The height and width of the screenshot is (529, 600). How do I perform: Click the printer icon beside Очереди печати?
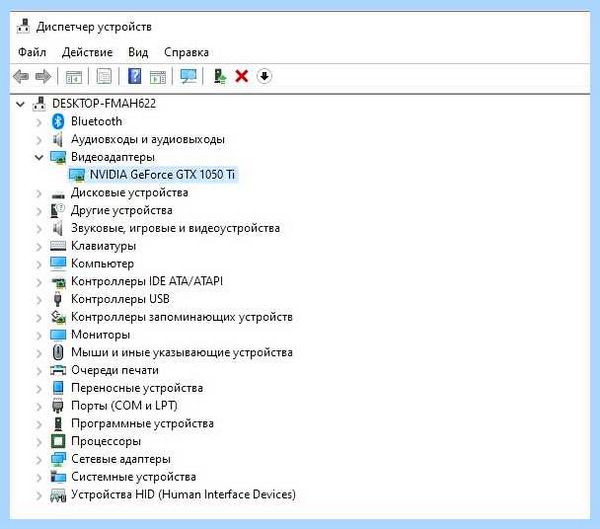58,370
